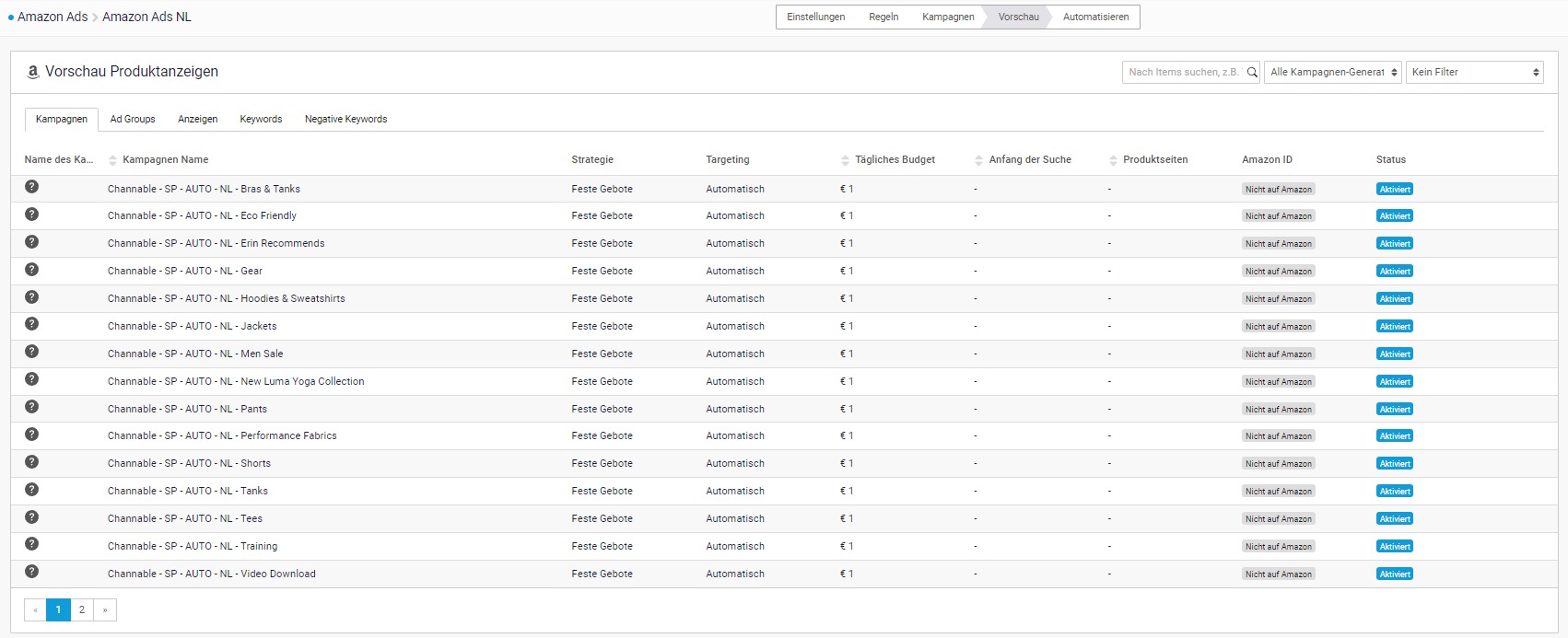Click the search magnifier icon

pyautogui.click(x=1252, y=72)
